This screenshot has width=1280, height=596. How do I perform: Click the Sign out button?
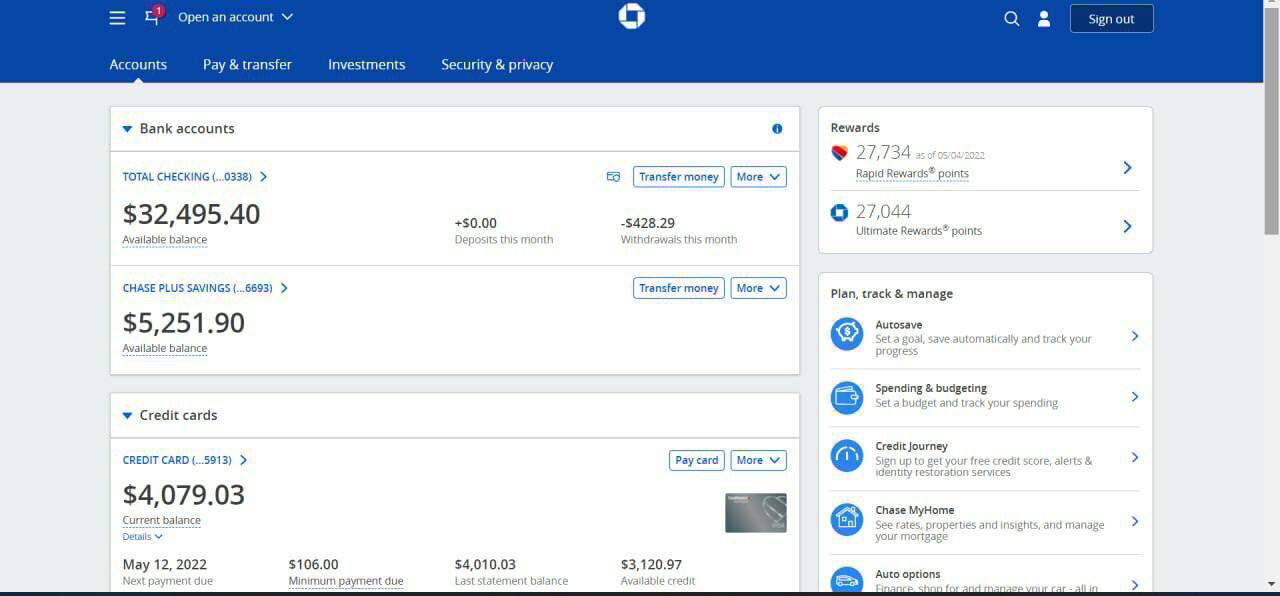[x=1111, y=19]
